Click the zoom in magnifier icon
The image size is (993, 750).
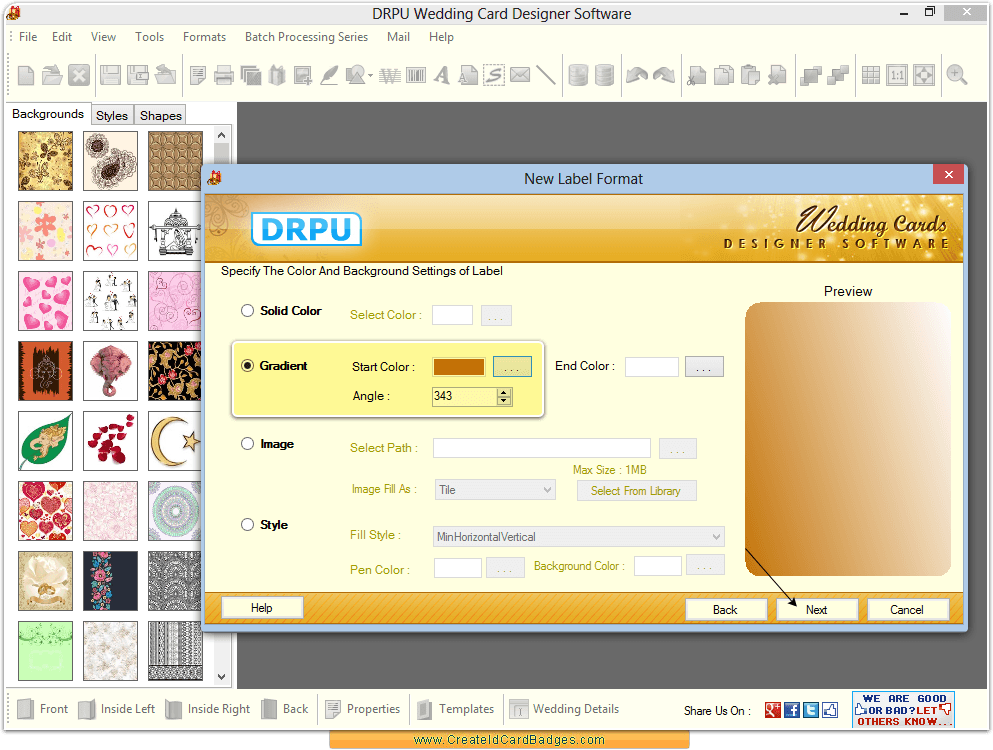point(956,75)
